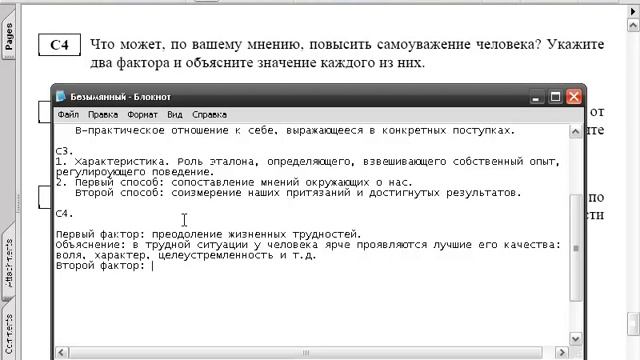Maximize the Безымянный Notepad window
640x360 pixels.
click(555, 97)
